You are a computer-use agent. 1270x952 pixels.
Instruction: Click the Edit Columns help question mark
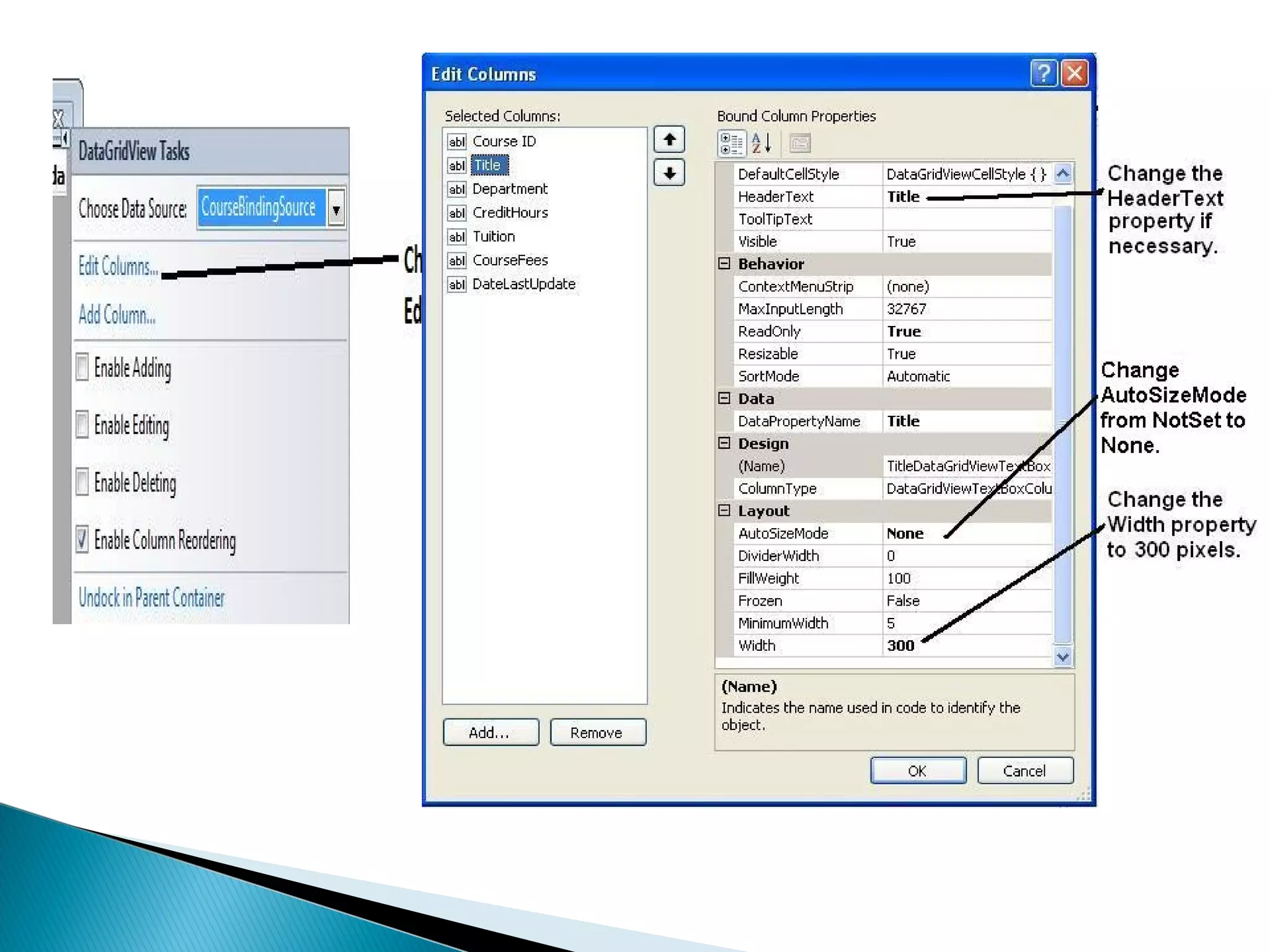pyautogui.click(x=1043, y=73)
